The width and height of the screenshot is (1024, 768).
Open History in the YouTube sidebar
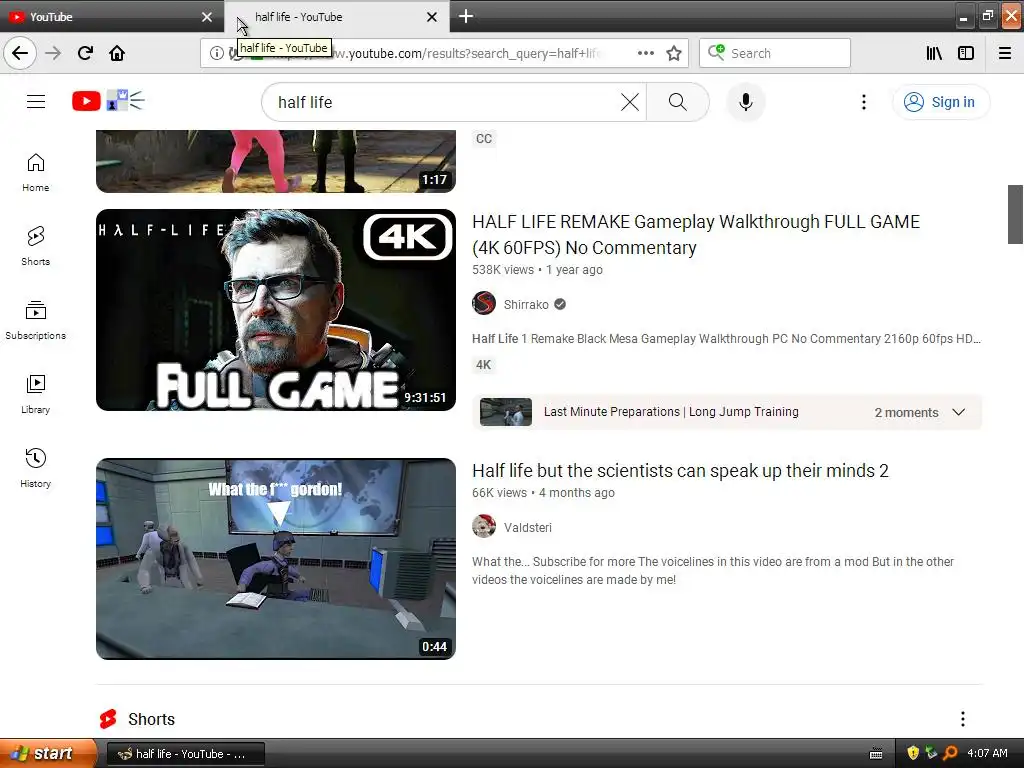35,468
